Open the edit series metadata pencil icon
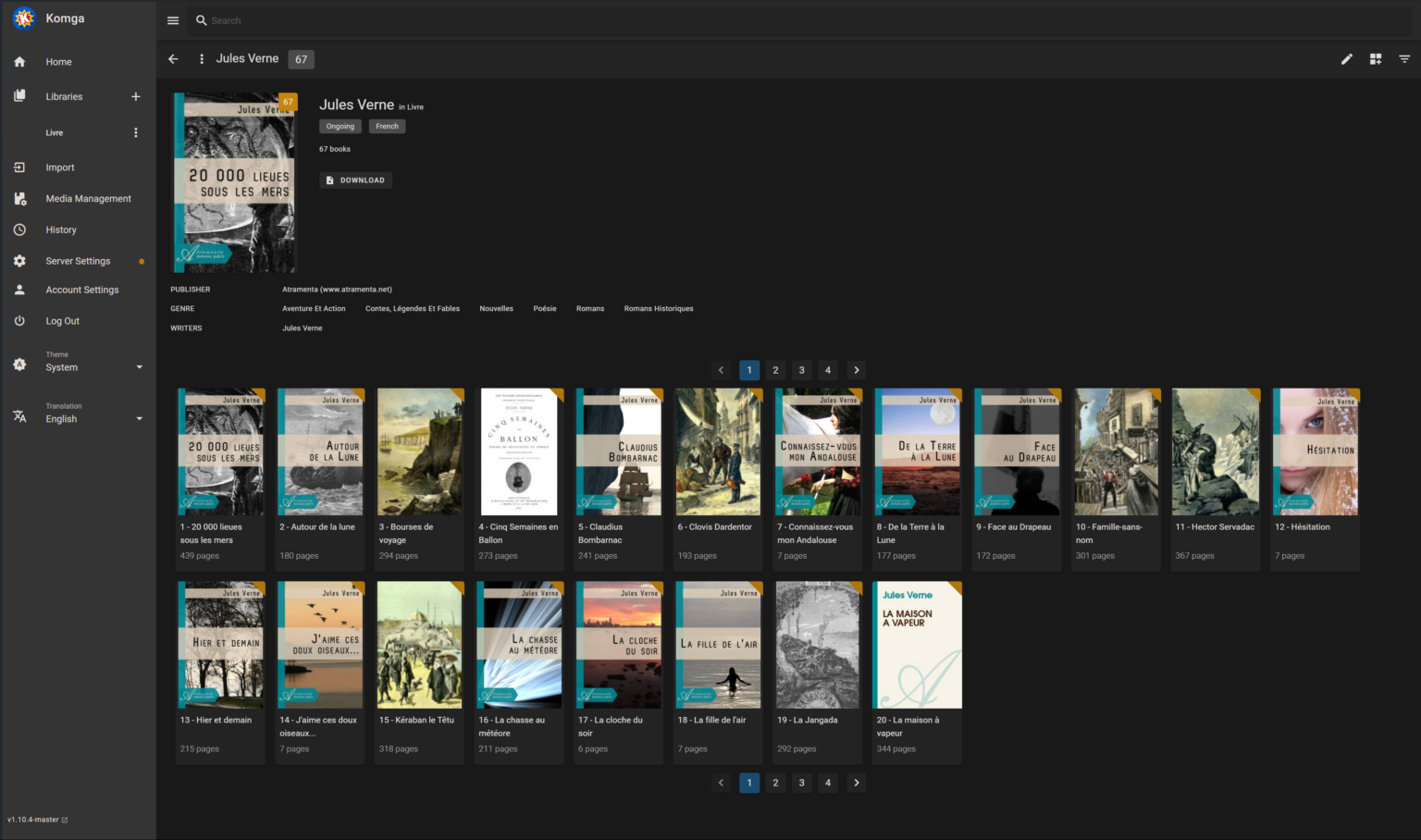This screenshot has height=840, width=1421. pos(1347,59)
